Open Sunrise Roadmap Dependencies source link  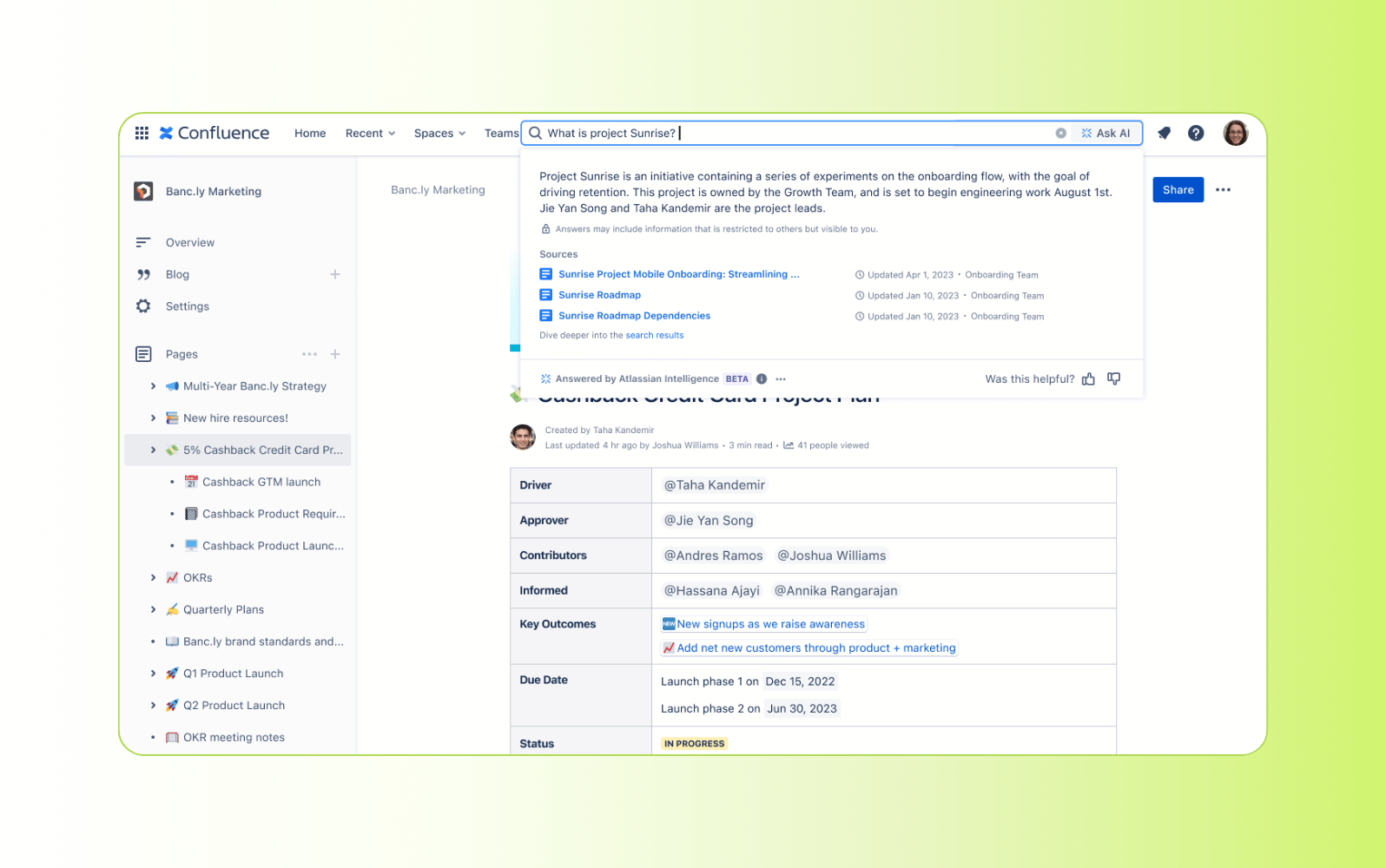[x=634, y=316]
